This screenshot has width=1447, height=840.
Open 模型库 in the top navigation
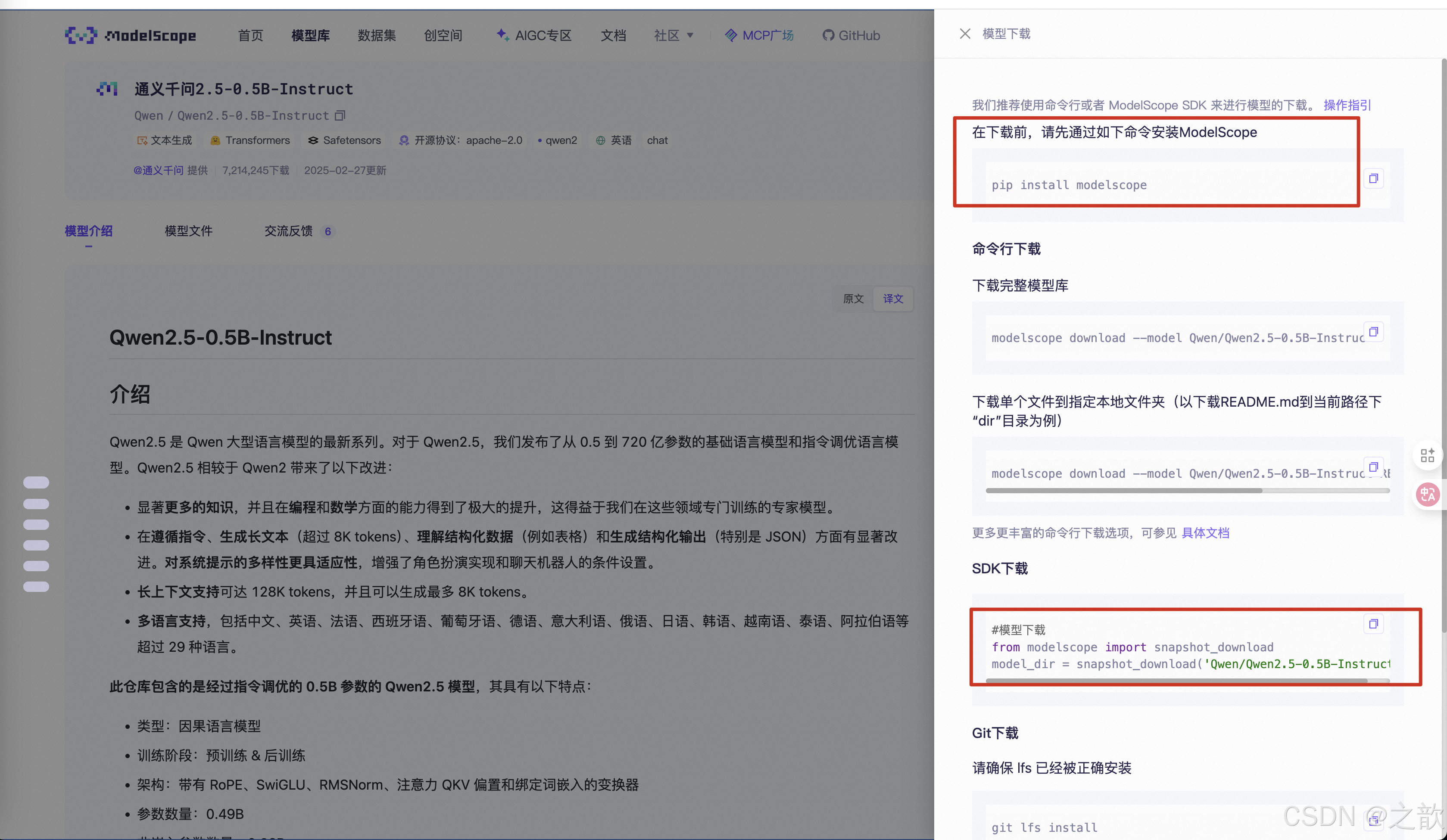311,36
